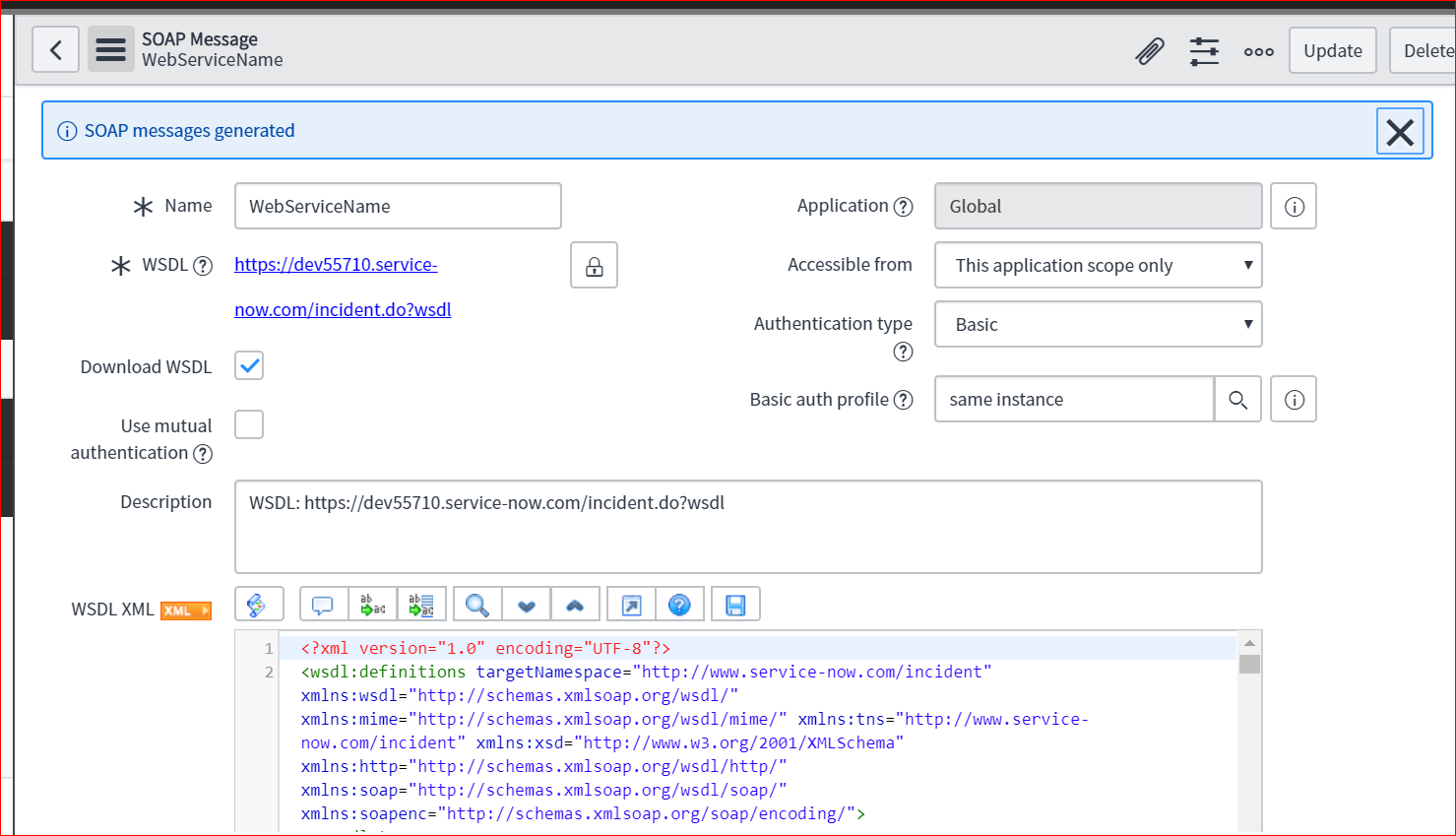Click the WebServiceName header subtitle
Image resolution: width=1456 pixels, height=836 pixels.
(213, 60)
